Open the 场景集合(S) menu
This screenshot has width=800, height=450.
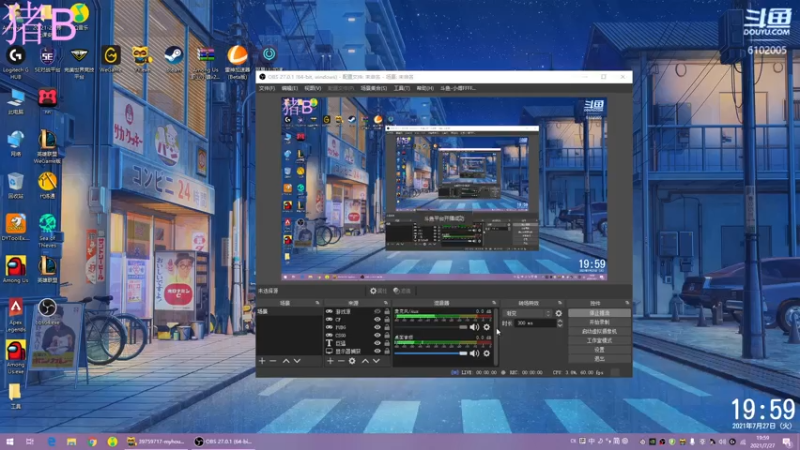(x=374, y=88)
